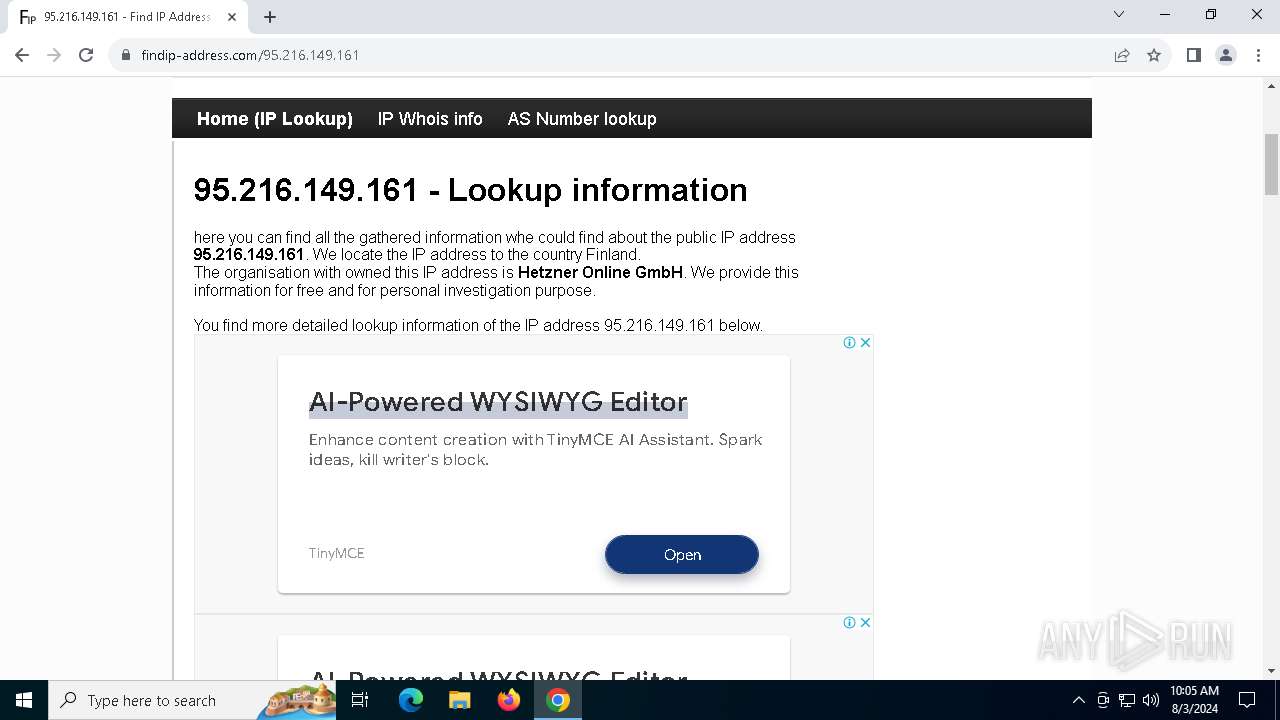Close the first ad with X
The image size is (1280, 720).
(866, 342)
